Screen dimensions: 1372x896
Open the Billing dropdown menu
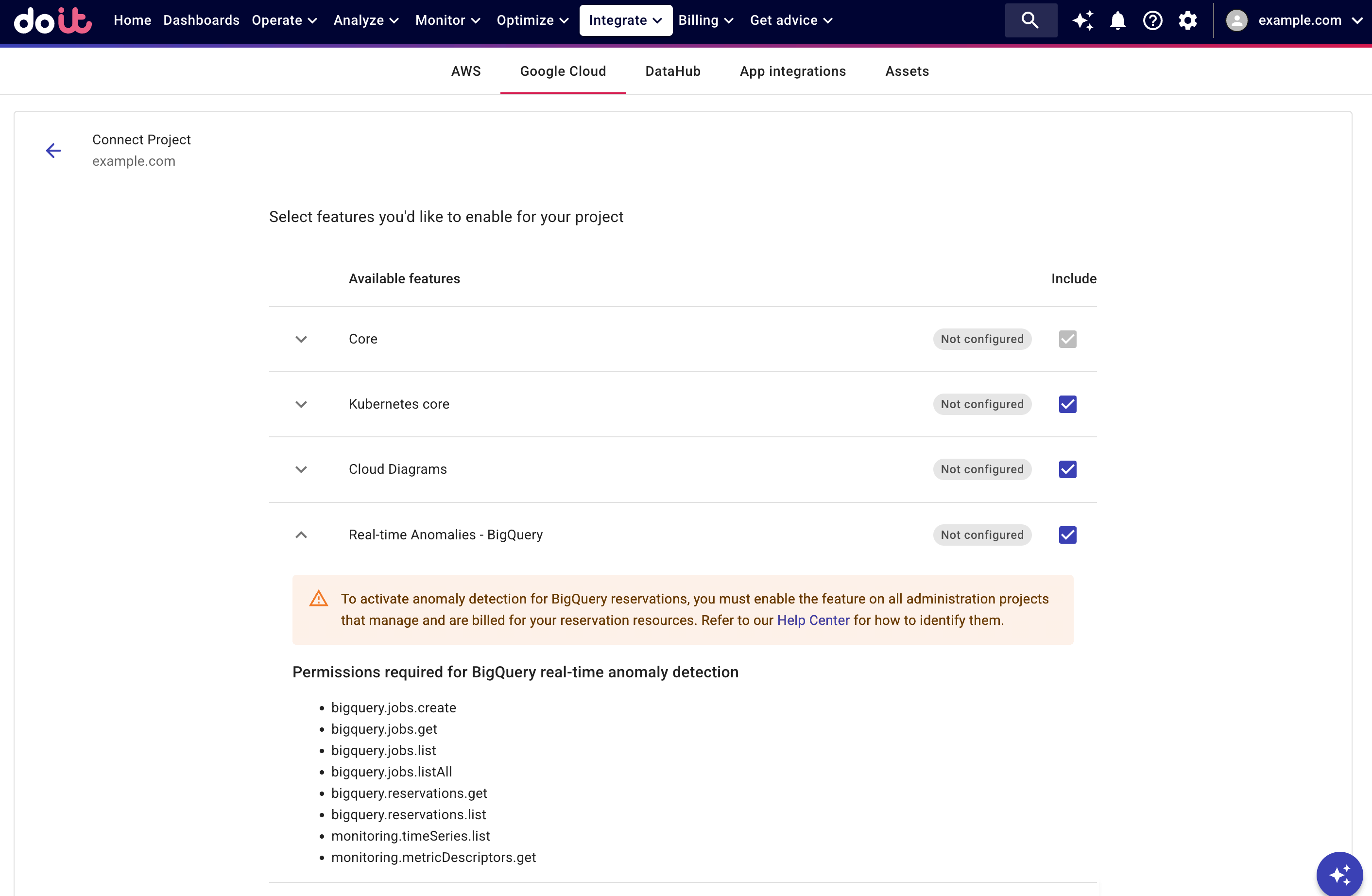pos(705,20)
